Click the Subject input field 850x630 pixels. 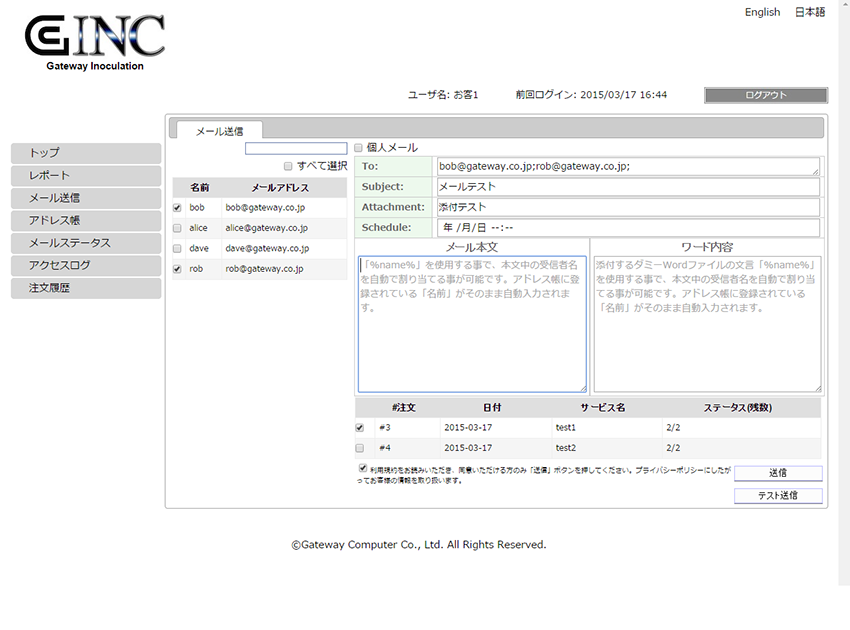tap(627, 187)
